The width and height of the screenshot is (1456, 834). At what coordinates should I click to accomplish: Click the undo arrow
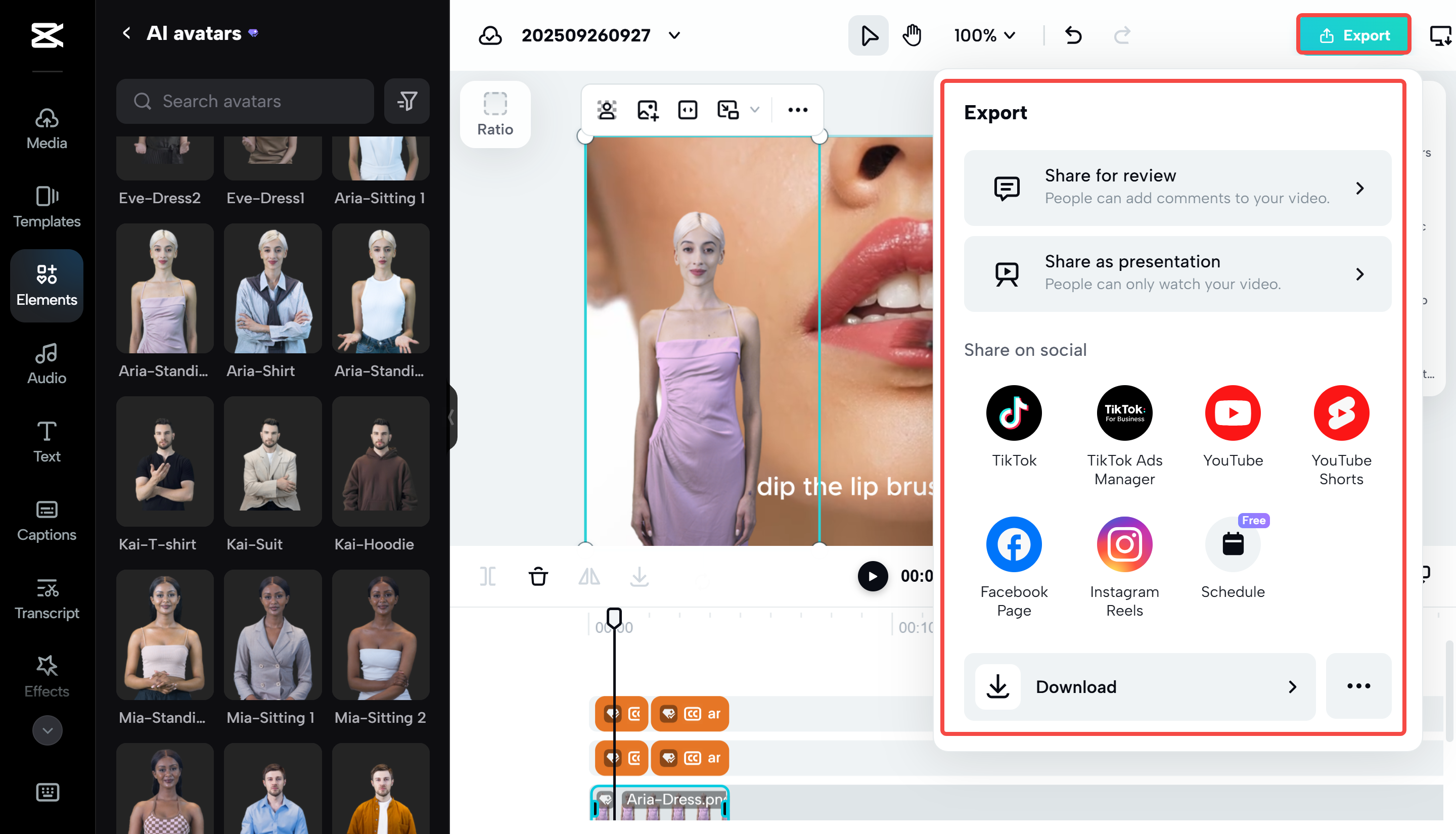1073,35
